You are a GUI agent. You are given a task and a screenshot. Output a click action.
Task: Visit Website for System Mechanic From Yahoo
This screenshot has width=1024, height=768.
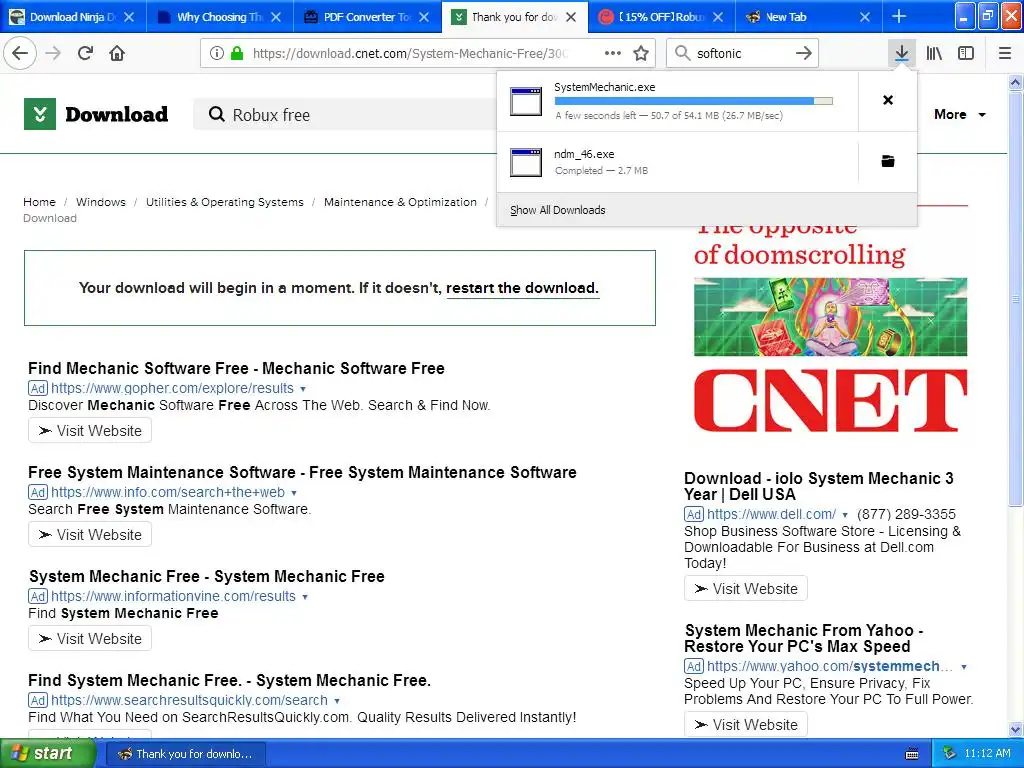[746, 724]
